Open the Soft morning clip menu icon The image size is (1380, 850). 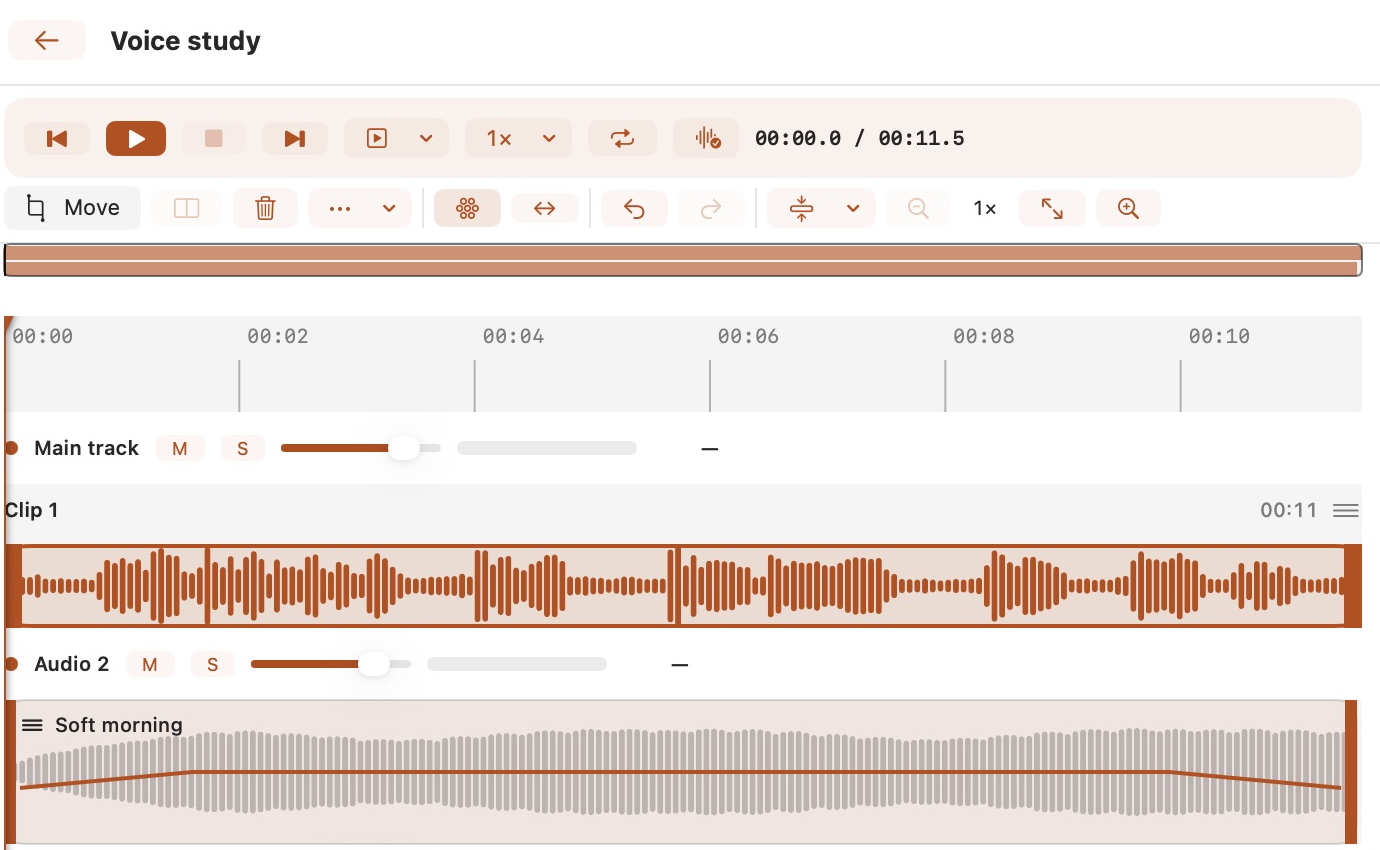tap(32, 725)
